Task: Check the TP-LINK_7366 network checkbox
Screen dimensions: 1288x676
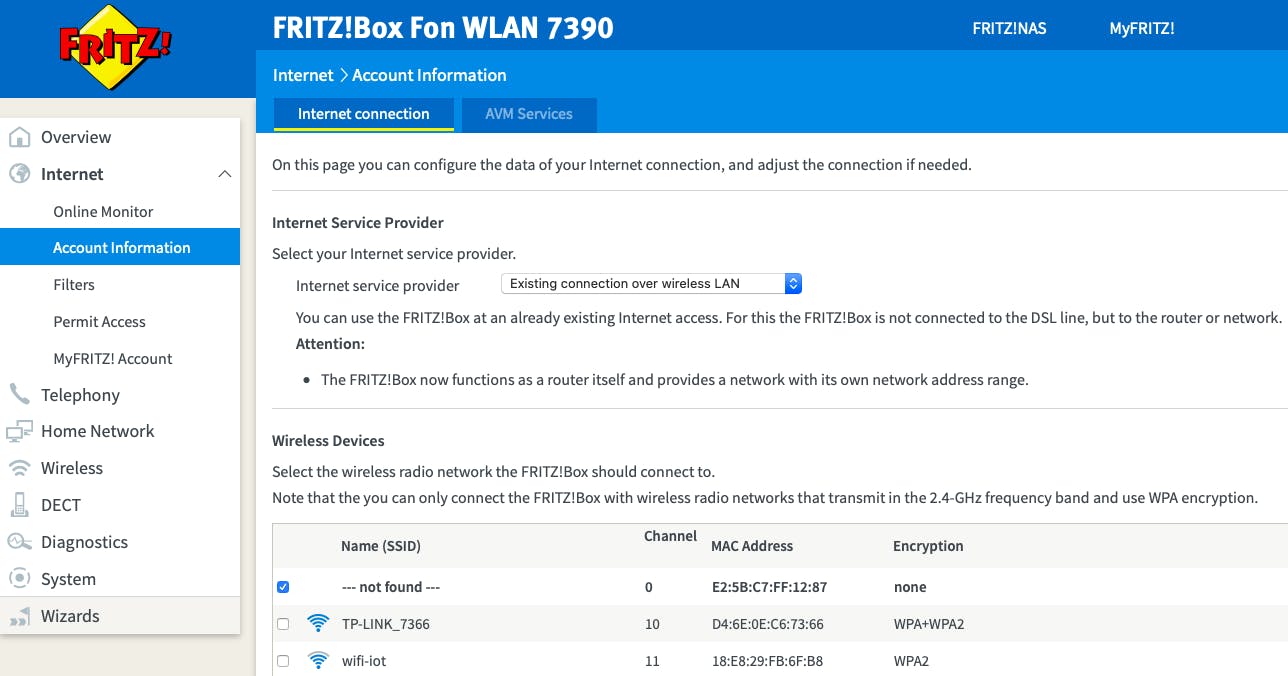Action: click(x=283, y=624)
